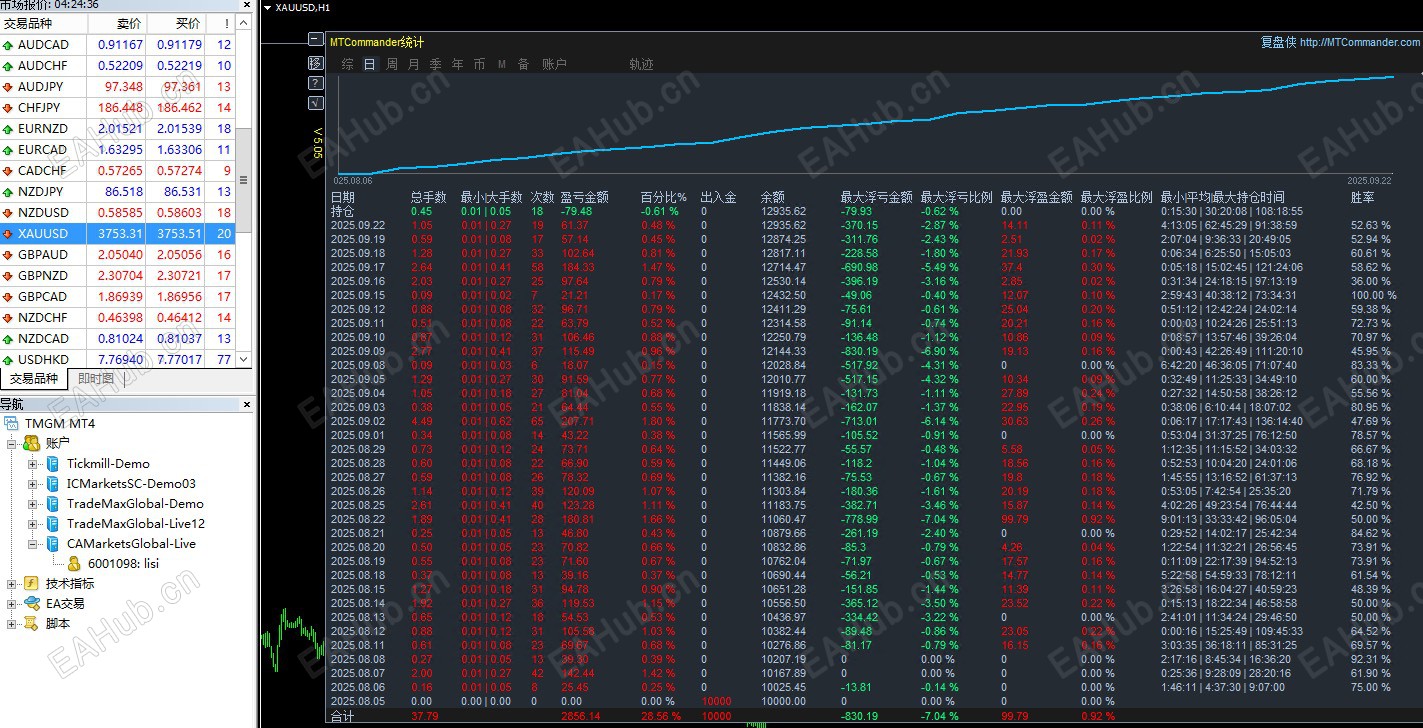The image size is (1423, 728).
Task: Expand the TradeMaxGlobal-Live12 tree node
Action: coord(32,523)
